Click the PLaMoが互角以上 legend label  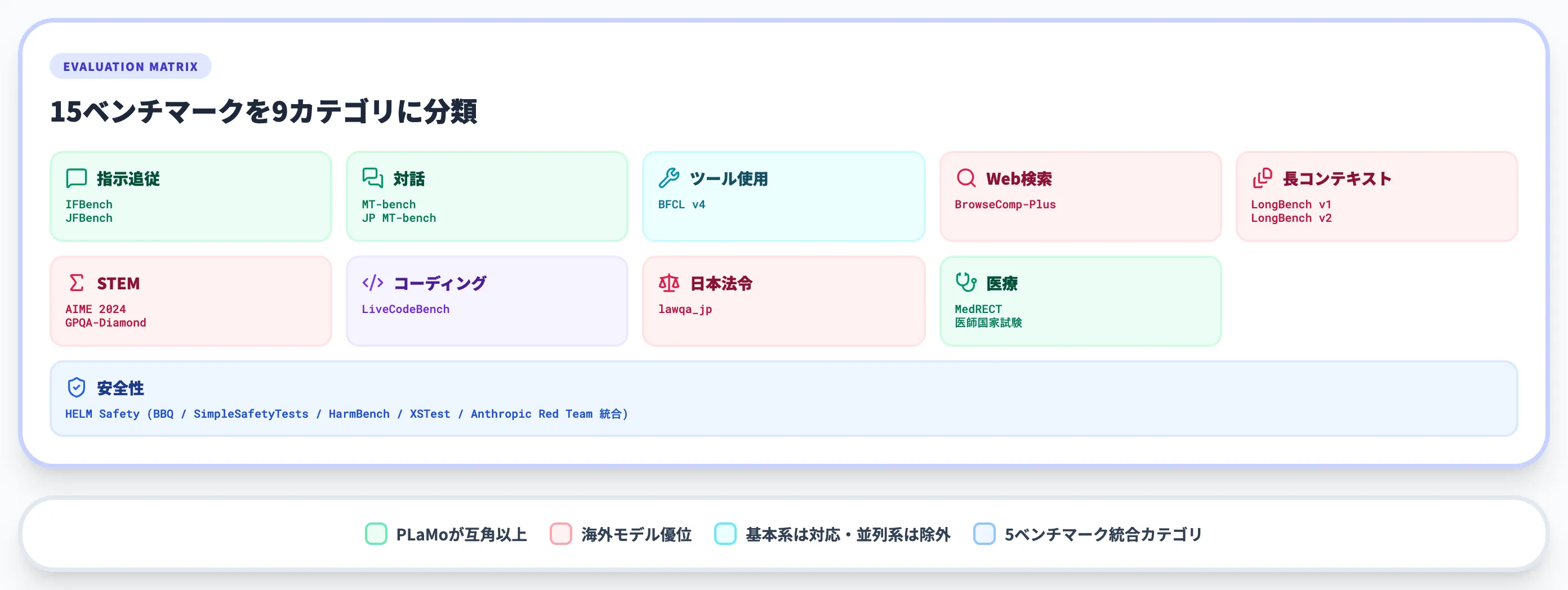(461, 535)
